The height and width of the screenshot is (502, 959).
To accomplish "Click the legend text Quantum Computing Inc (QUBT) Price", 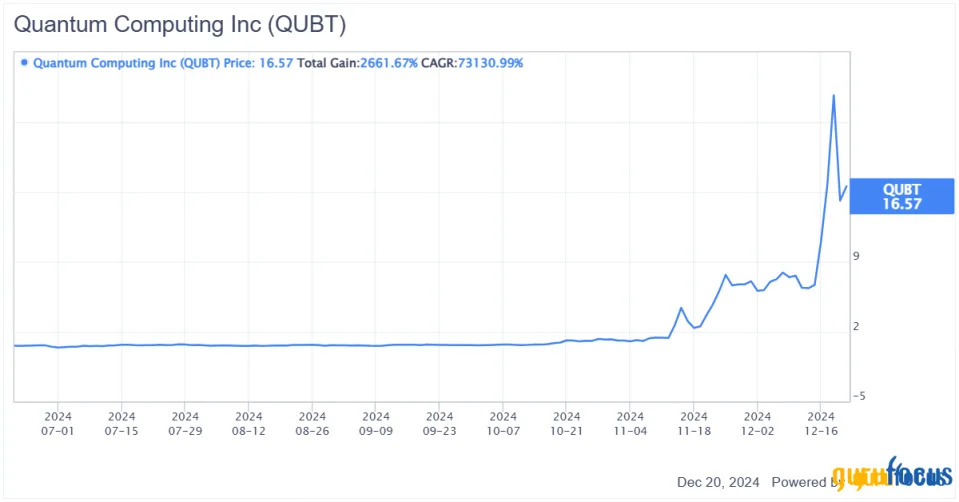I will (x=144, y=63).
